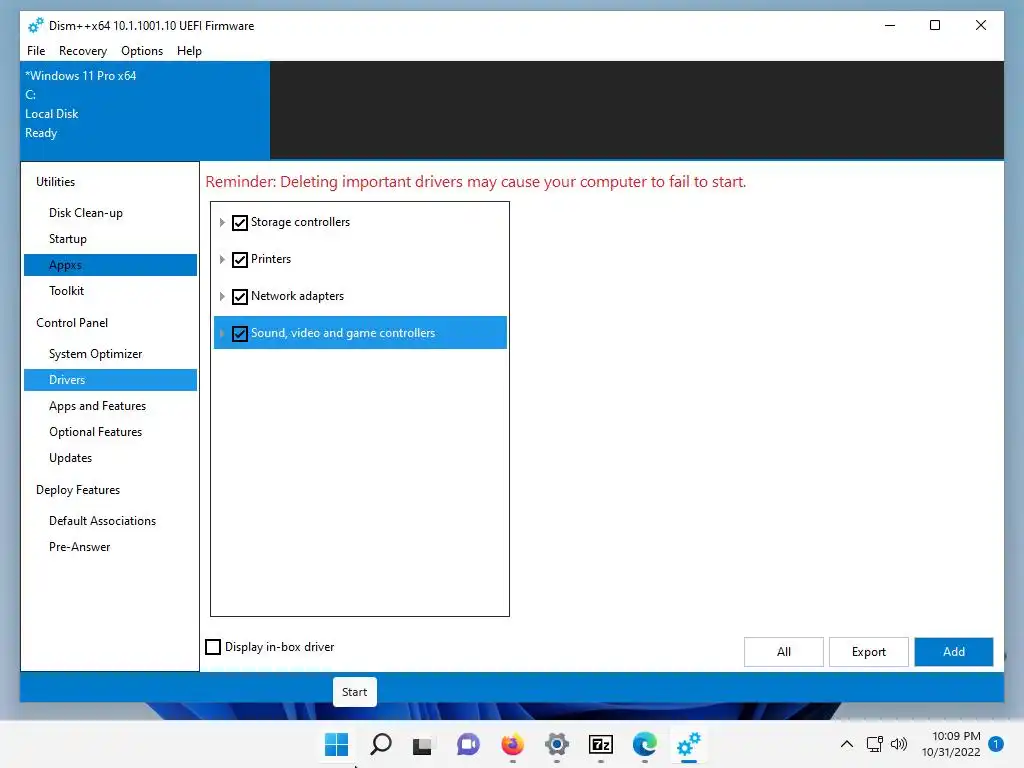1024x768 pixels.
Task: Open the File menu
Action: pyautogui.click(x=36, y=51)
